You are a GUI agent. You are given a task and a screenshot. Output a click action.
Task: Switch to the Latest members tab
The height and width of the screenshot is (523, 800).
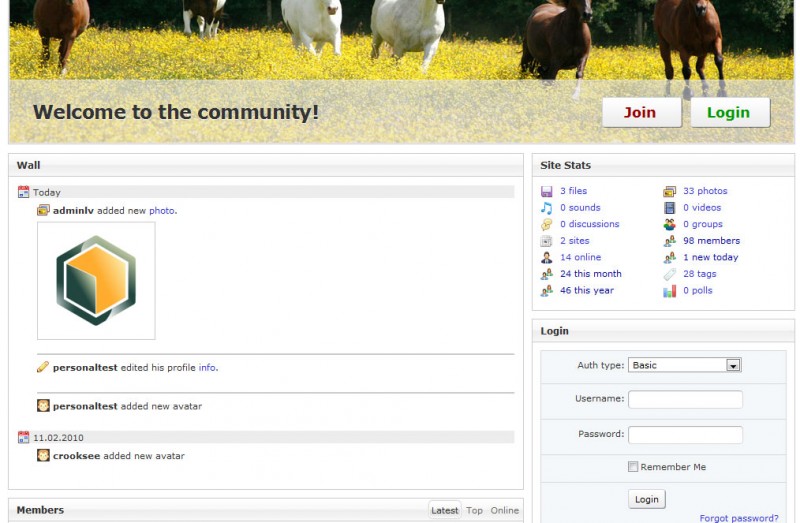coord(444,510)
